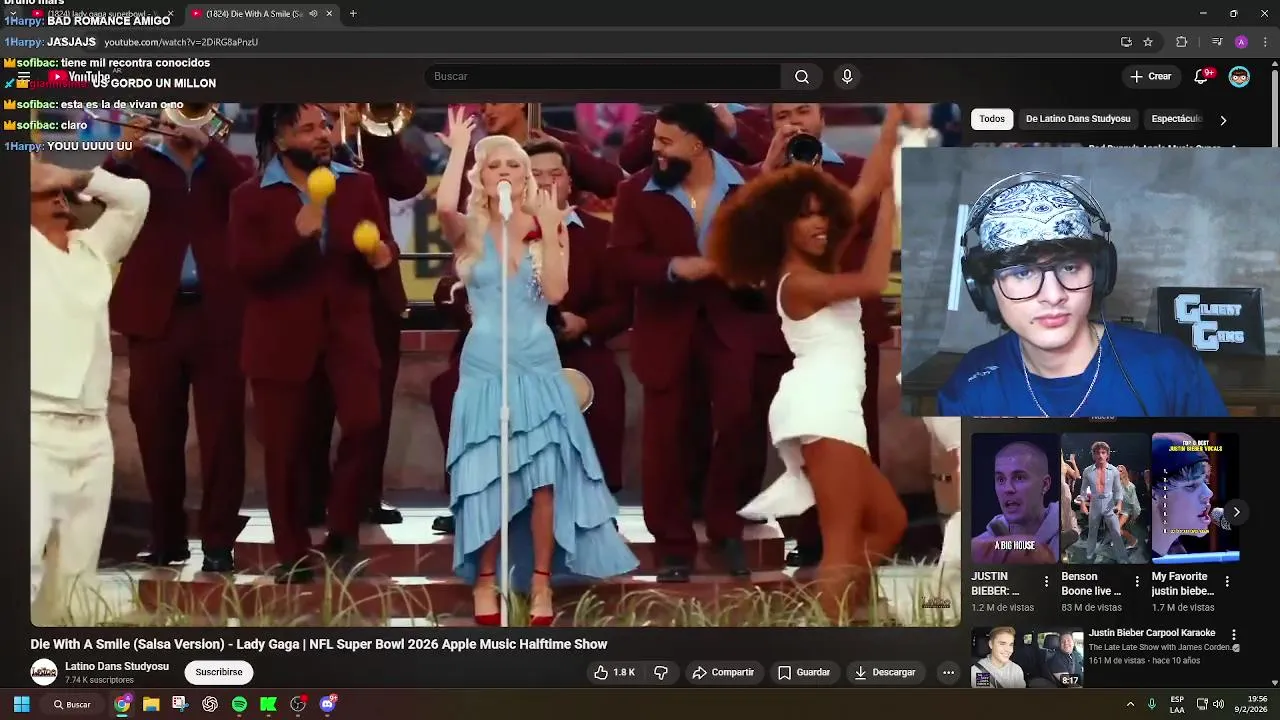Close the lady gaga superbowl tab

pos(170,14)
